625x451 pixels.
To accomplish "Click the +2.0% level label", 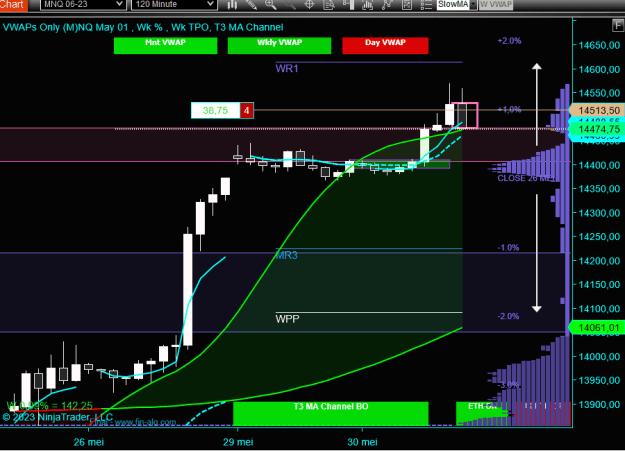I will point(509,41).
